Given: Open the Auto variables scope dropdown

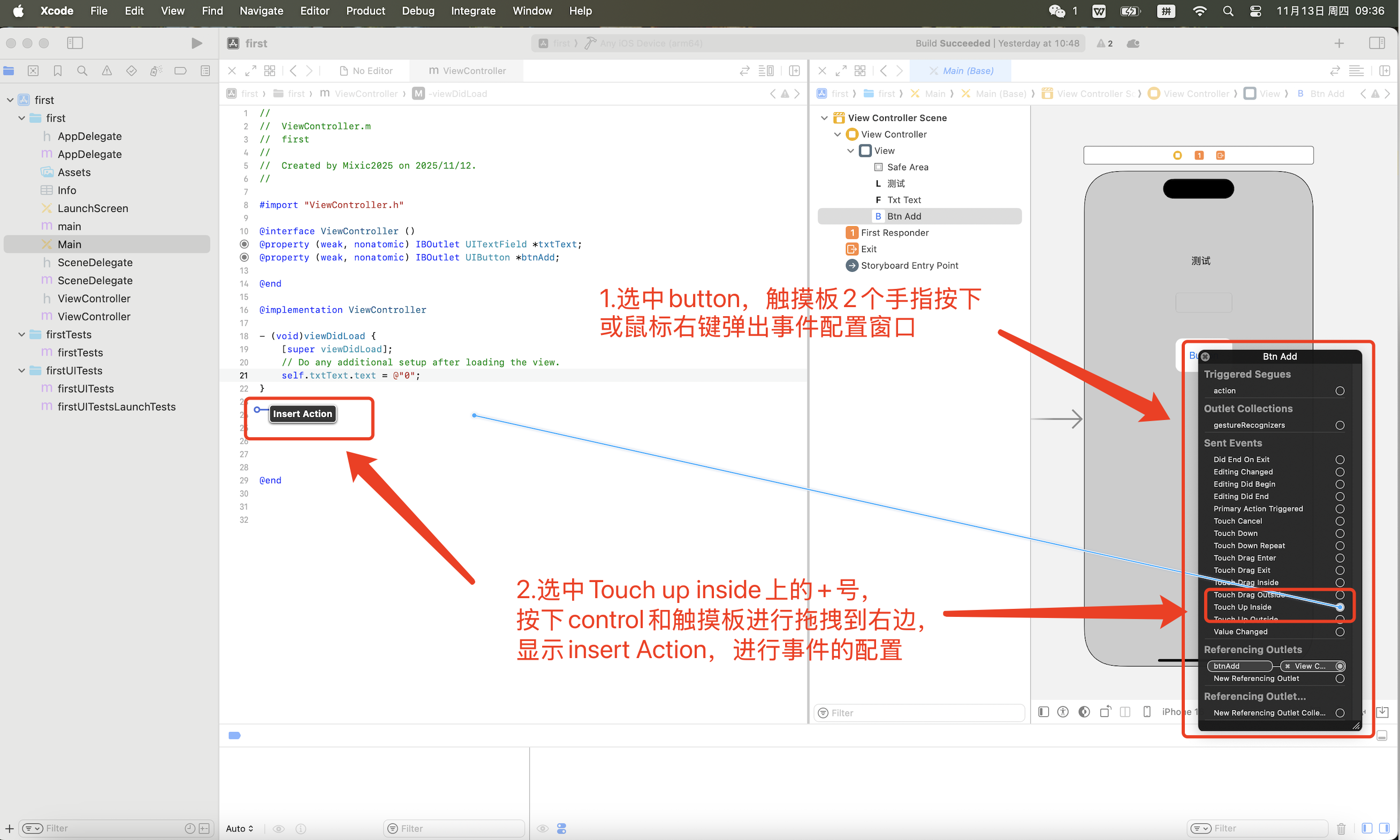Looking at the screenshot, I should pos(239,828).
